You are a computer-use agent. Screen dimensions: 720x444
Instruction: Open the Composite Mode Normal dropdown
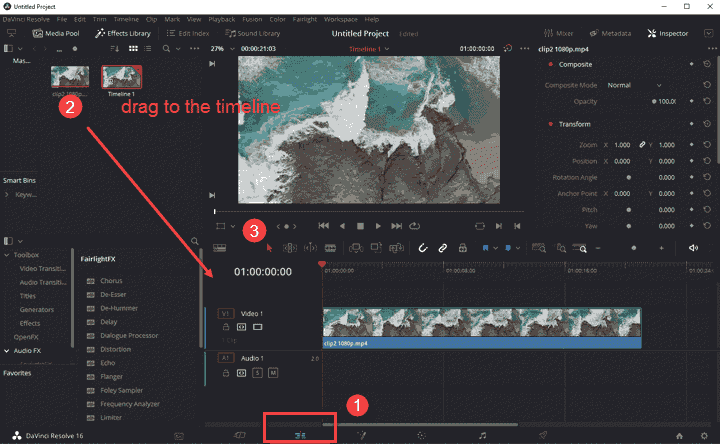point(634,85)
